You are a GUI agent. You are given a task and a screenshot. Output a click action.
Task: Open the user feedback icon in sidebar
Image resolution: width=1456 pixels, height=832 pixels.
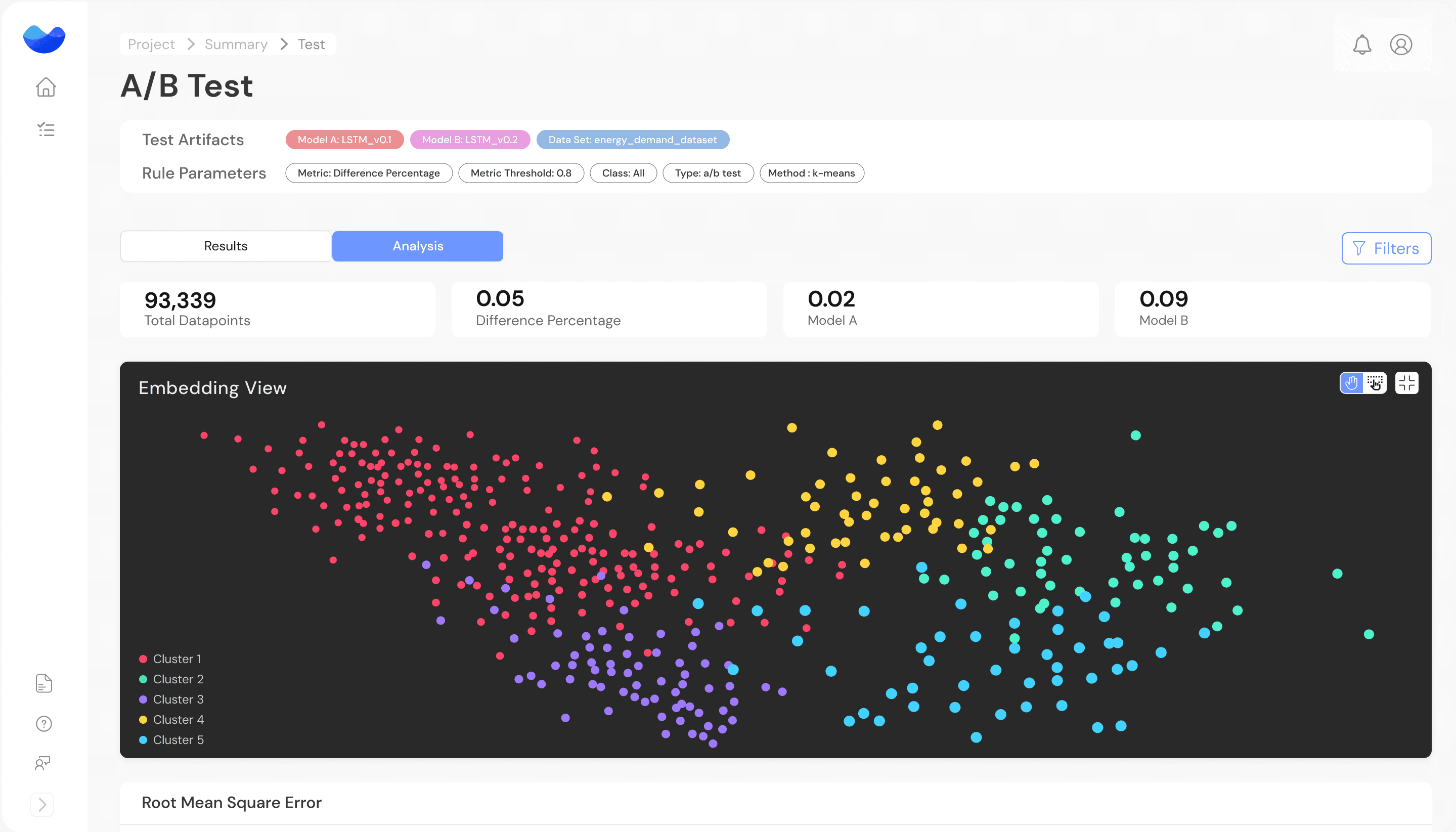point(43,763)
